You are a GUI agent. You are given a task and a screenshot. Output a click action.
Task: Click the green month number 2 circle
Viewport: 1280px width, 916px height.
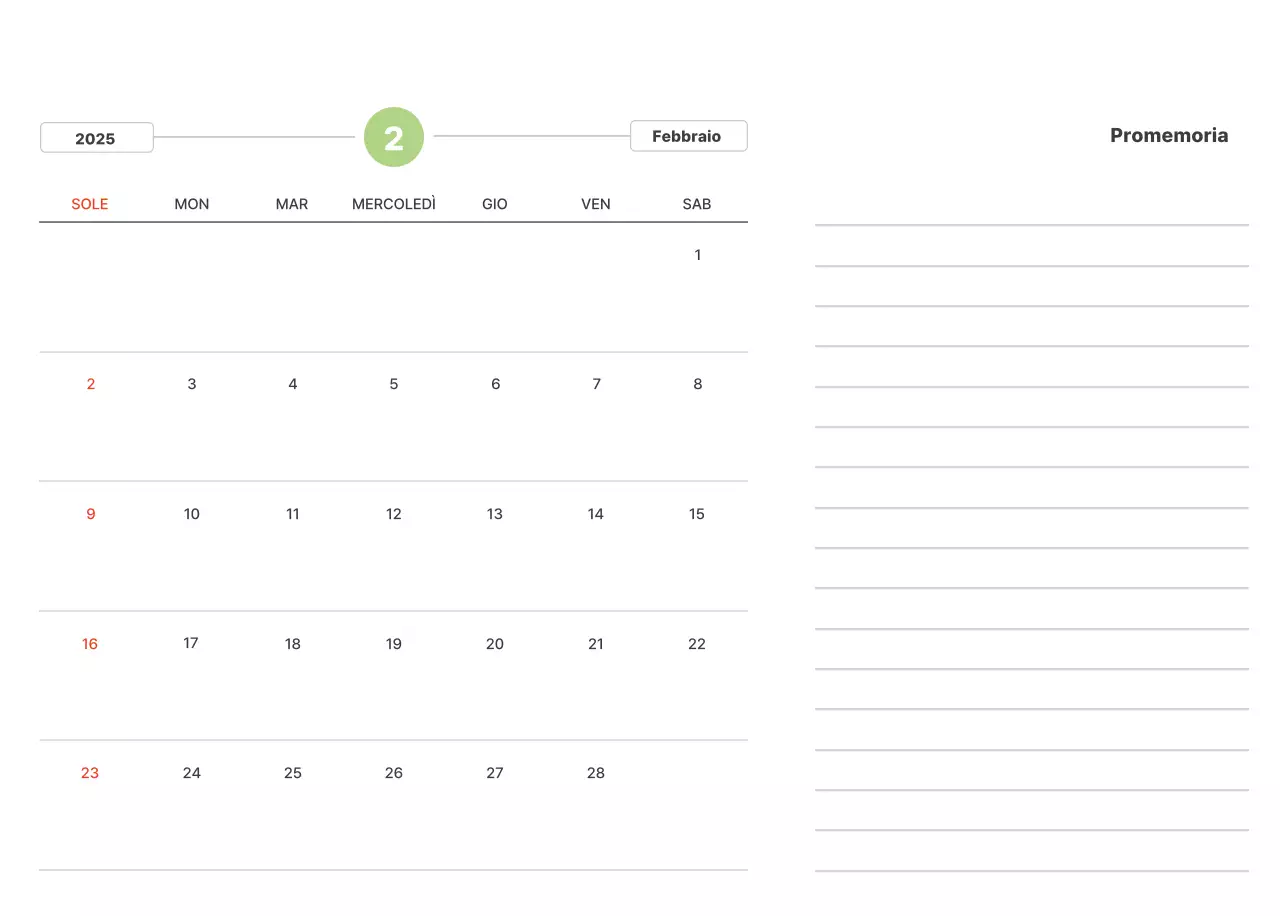(394, 137)
